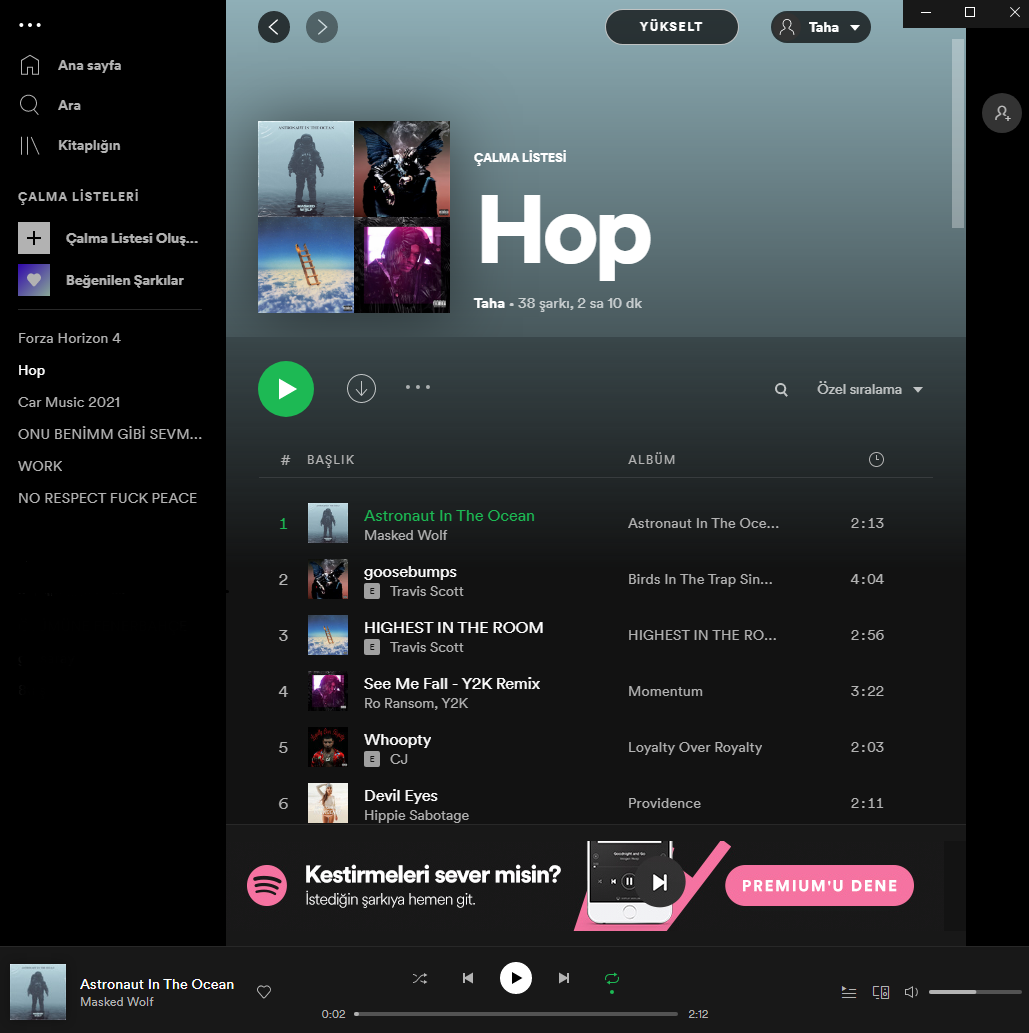Click YÜKSELT upgrade button
The width and height of the screenshot is (1029, 1033).
click(x=671, y=27)
